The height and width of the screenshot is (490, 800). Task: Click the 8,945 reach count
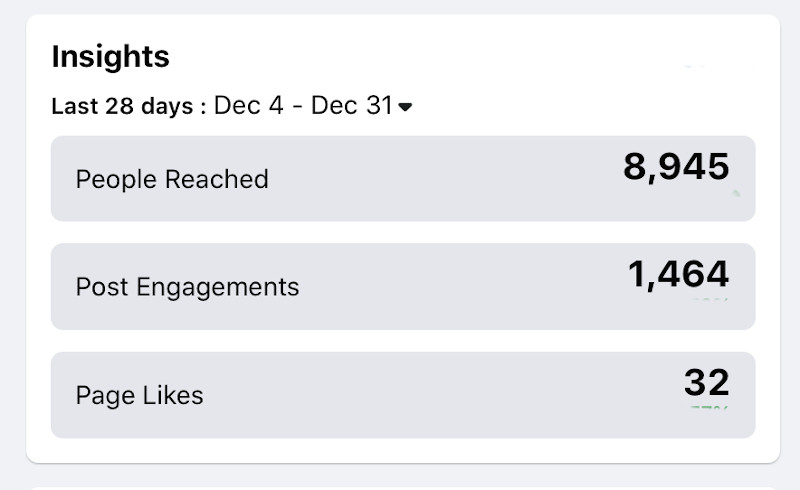(676, 167)
